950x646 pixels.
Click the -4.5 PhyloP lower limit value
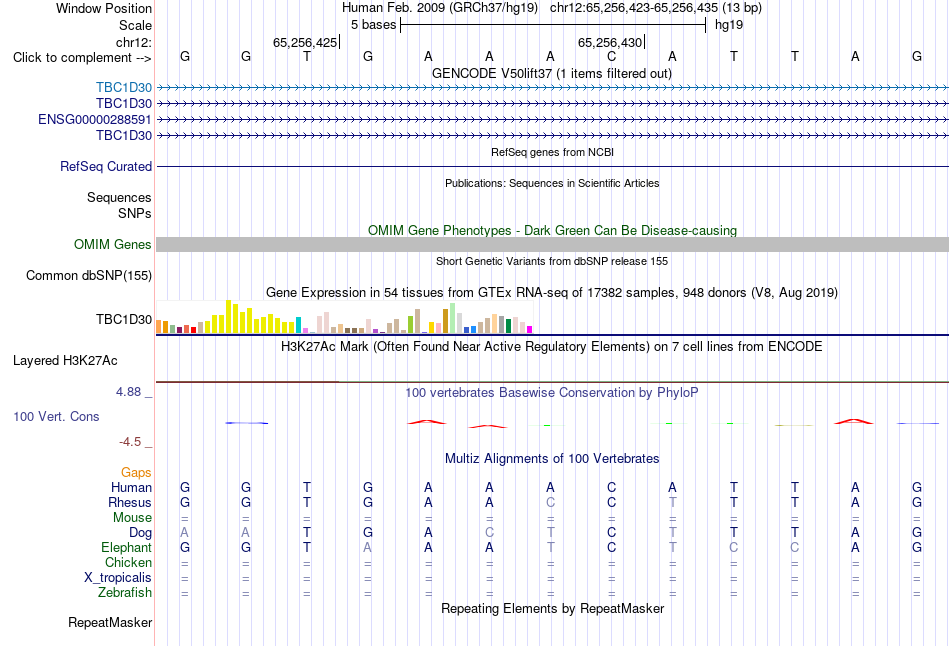tap(130, 442)
